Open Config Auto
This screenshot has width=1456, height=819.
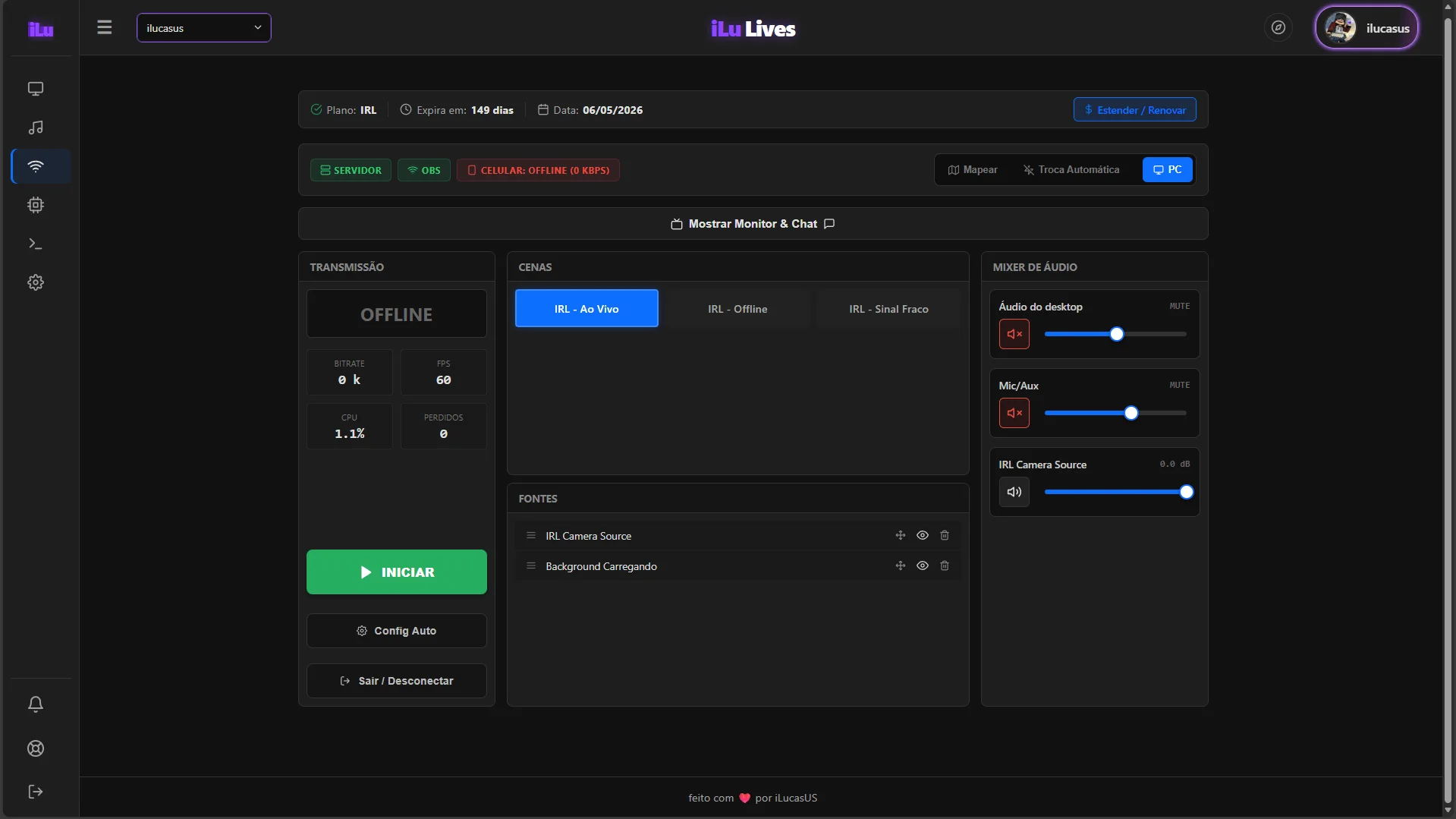pyautogui.click(x=397, y=631)
